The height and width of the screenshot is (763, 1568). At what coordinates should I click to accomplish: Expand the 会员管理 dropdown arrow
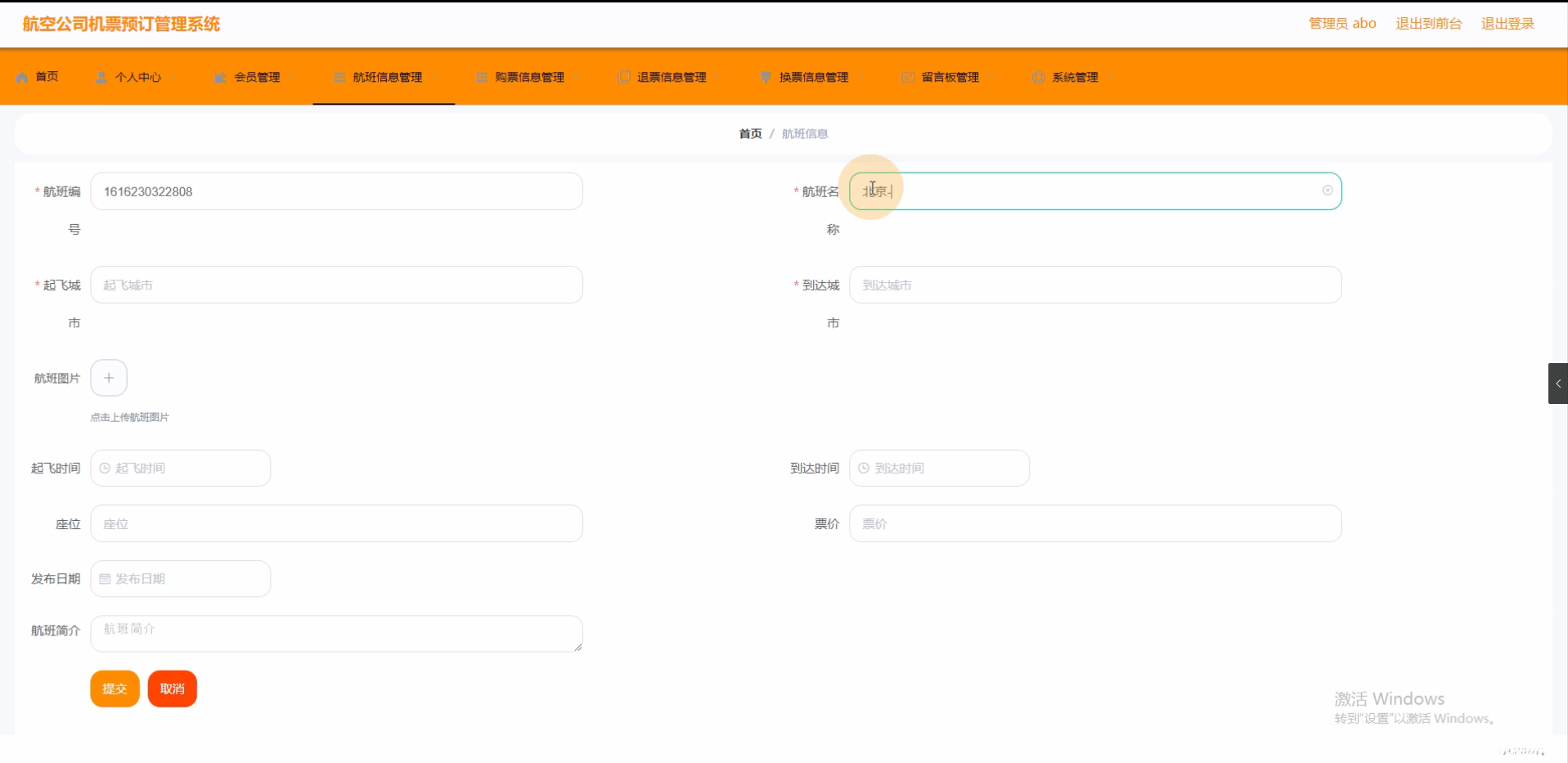(292, 77)
